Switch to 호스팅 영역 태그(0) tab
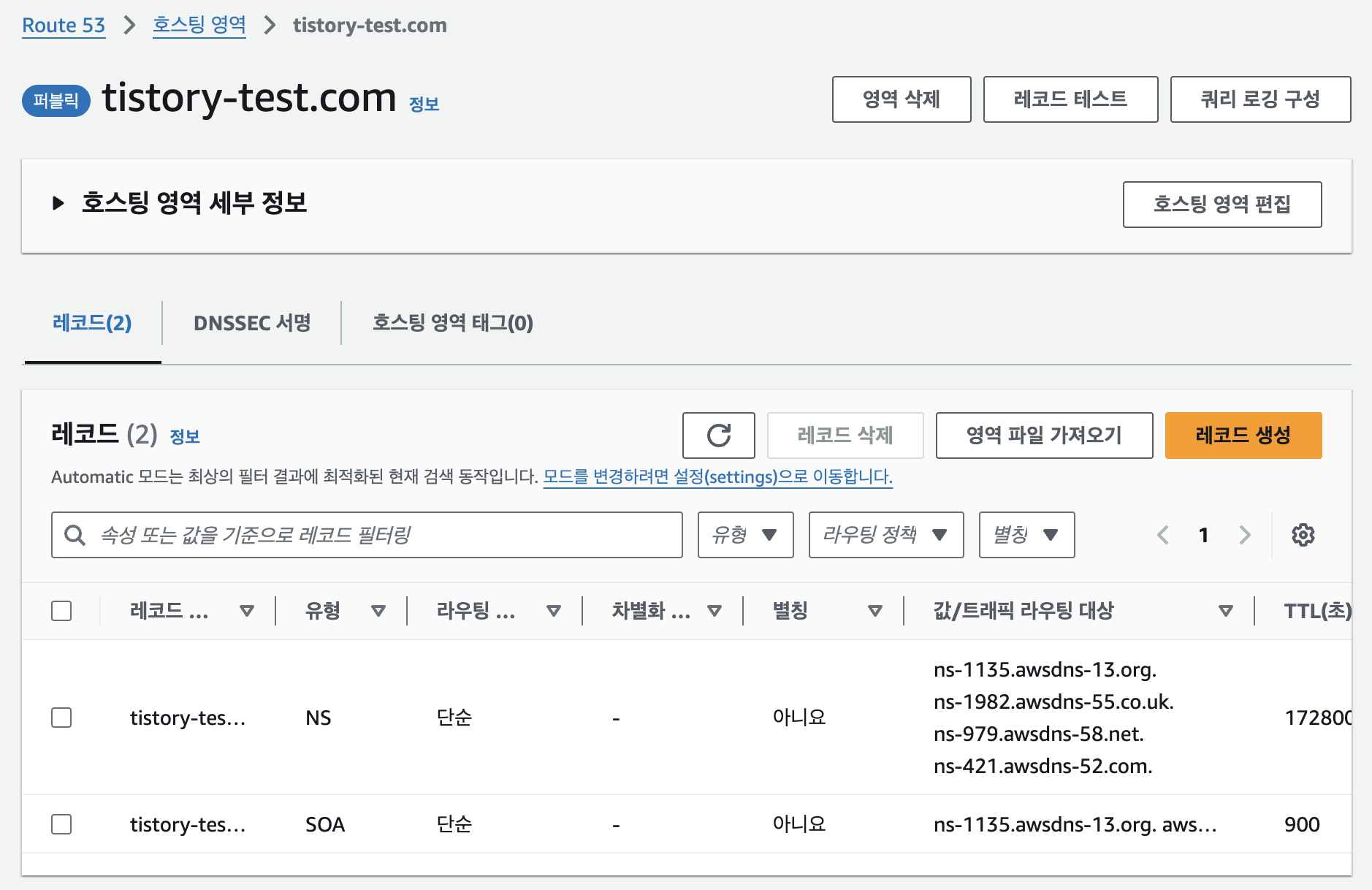 (453, 323)
